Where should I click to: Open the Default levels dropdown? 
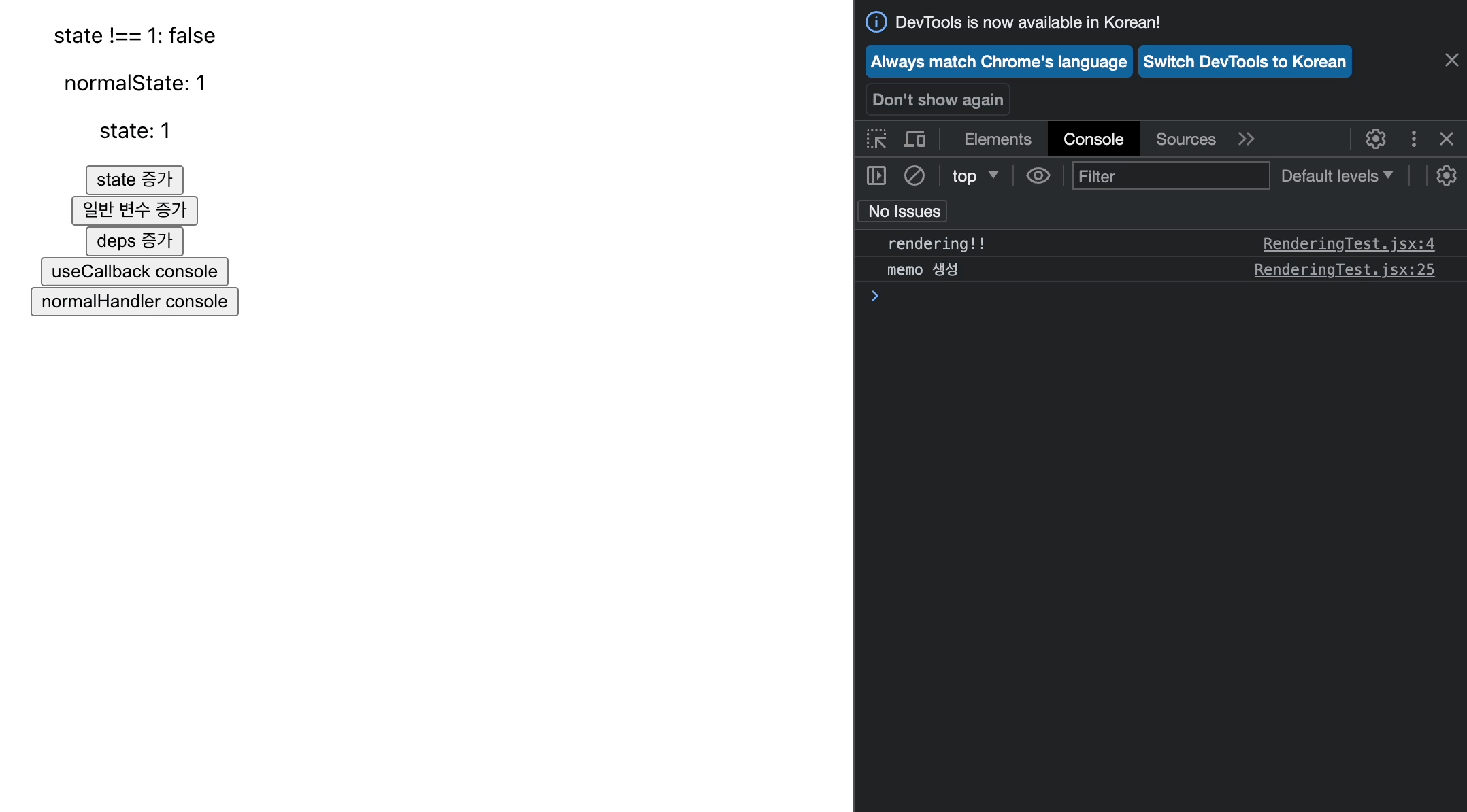1336,176
